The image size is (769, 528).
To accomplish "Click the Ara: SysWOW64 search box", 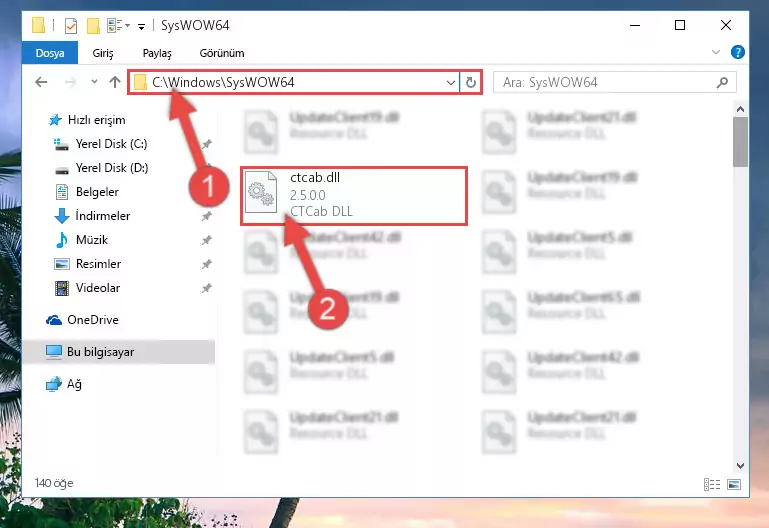I will [614, 82].
